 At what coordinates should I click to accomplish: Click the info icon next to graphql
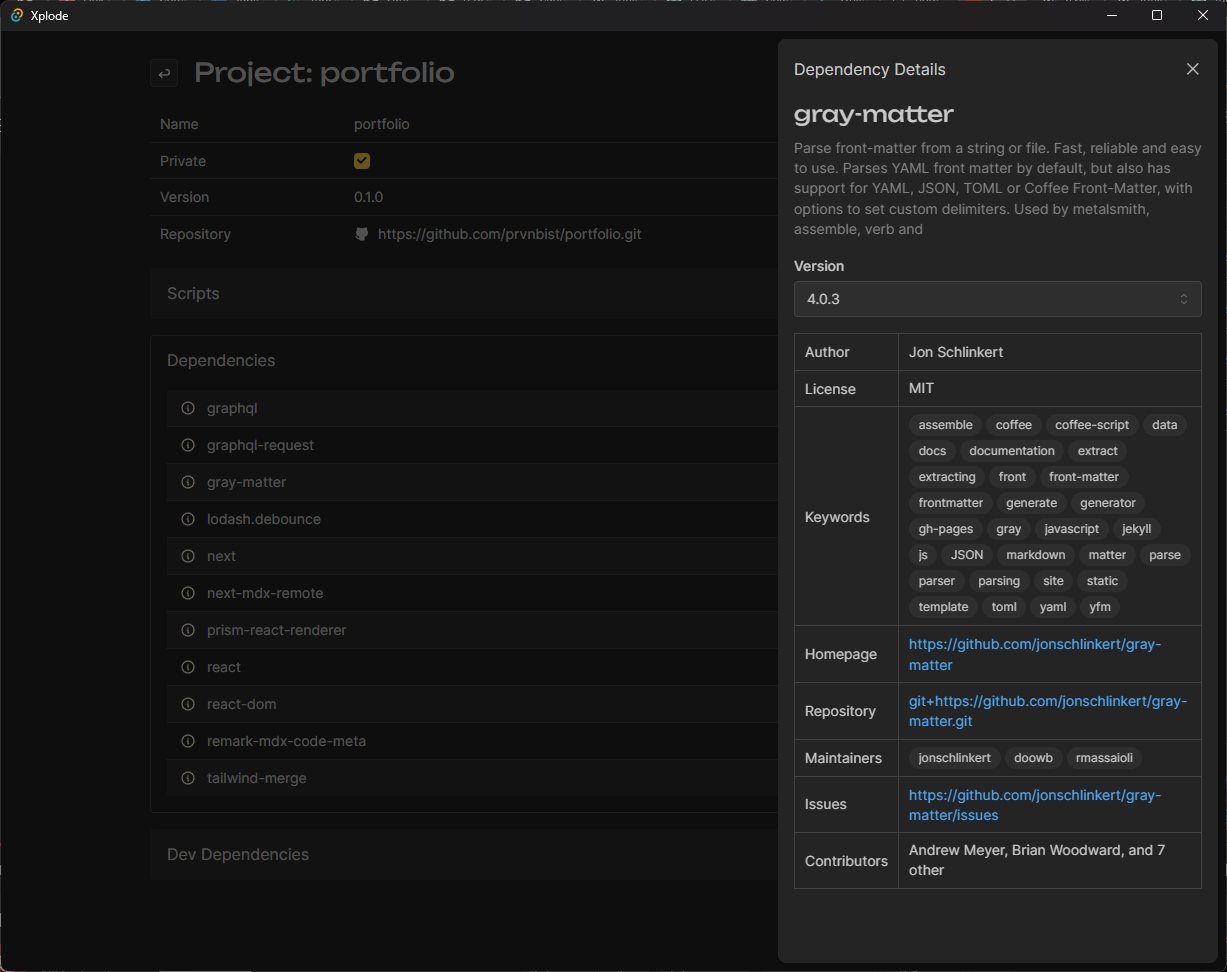click(187, 408)
